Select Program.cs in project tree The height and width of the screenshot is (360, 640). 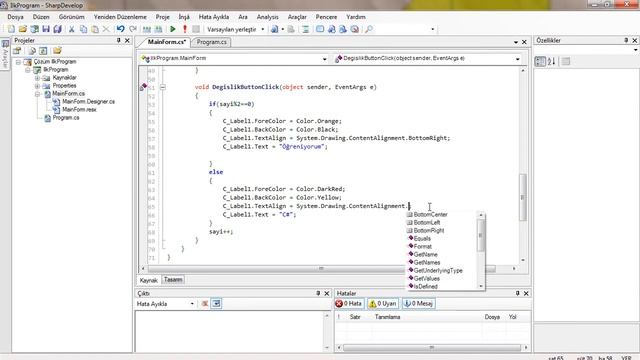[66, 118]
